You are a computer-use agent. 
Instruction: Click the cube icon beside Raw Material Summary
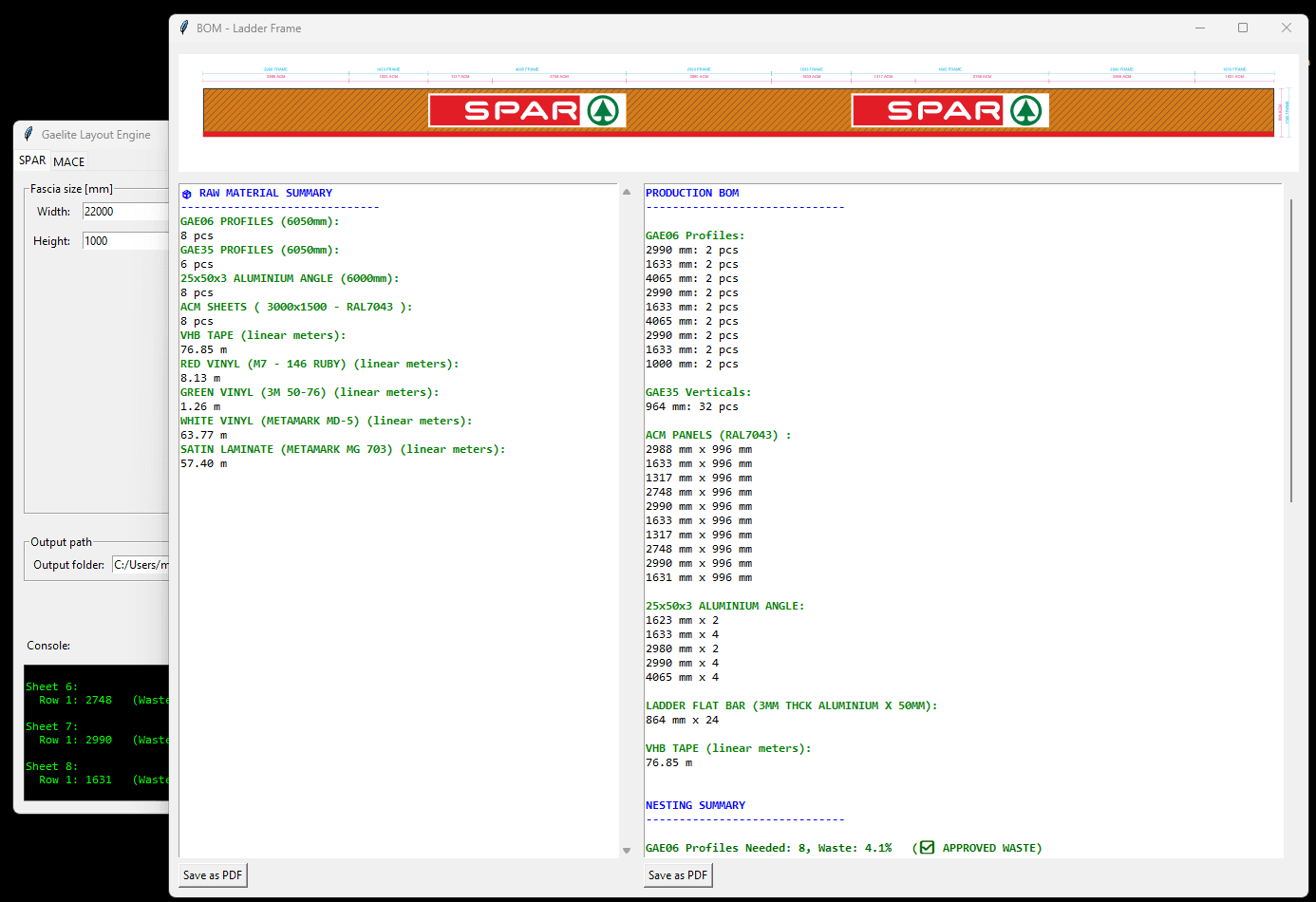(x=187, y=194)
